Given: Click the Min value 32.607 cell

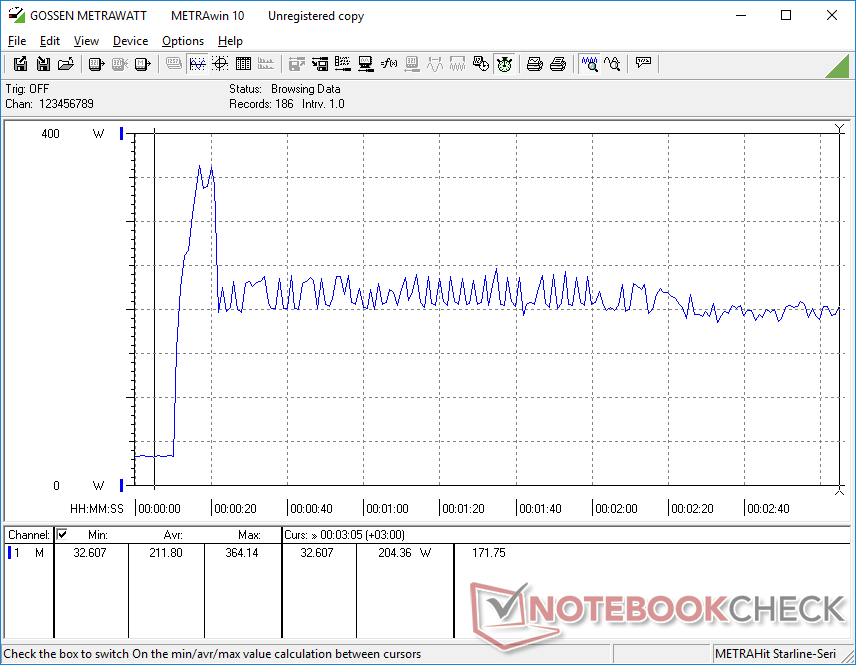Looking at the screenshot, I should (90, 553).
